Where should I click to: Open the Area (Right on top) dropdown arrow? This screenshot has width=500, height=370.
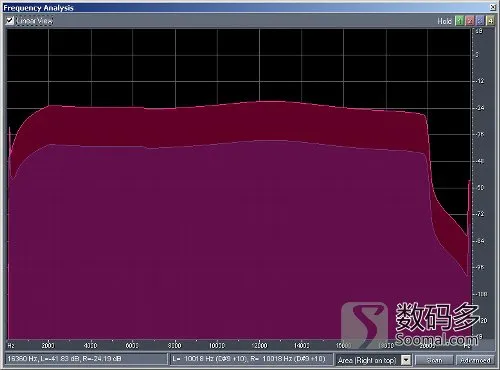(406, 360)
